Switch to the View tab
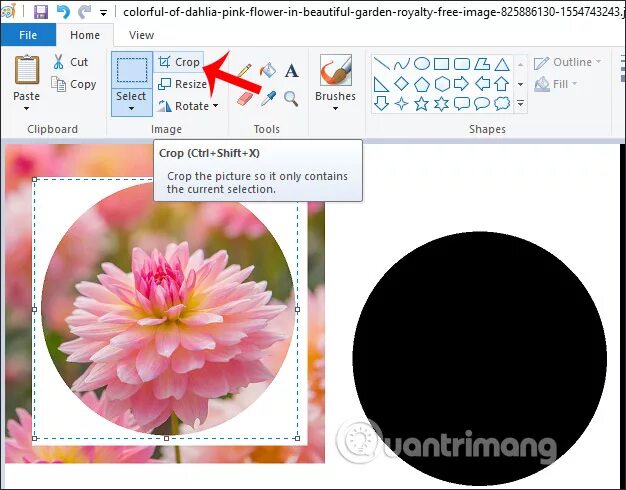Viewport: 626px width, 490px height. (x=141, y=35)
